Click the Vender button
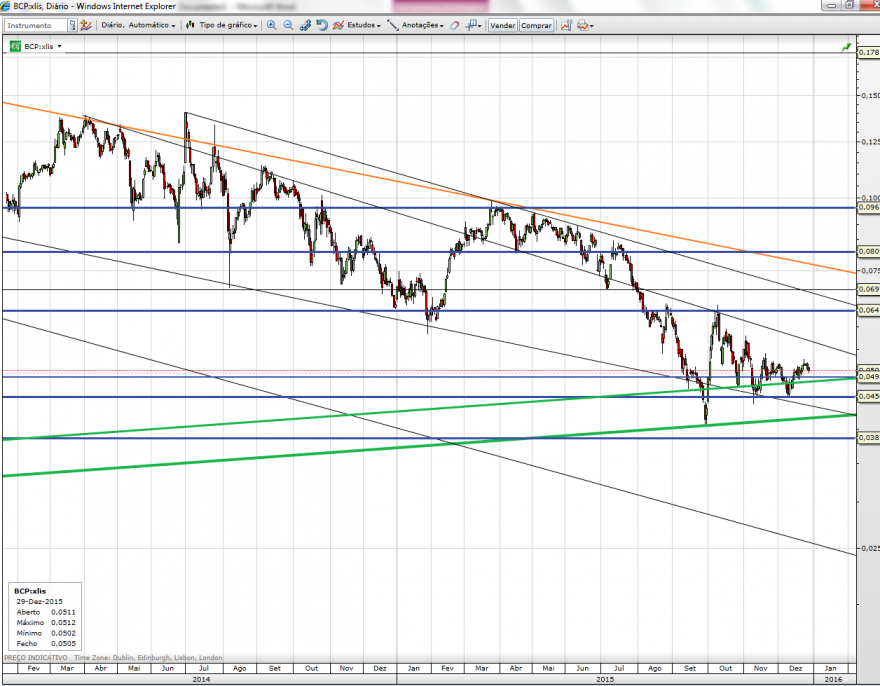 [x=502, y=25]
